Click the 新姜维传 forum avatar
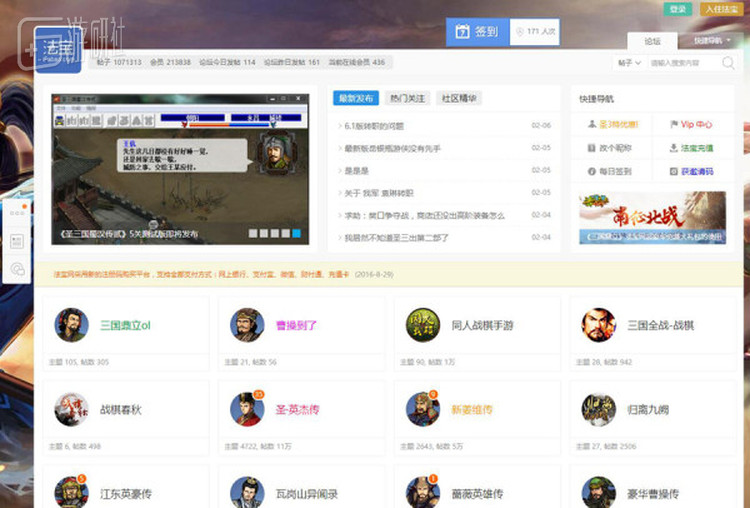The height and width of the screenshot is (508, 750). coord(423,409)
